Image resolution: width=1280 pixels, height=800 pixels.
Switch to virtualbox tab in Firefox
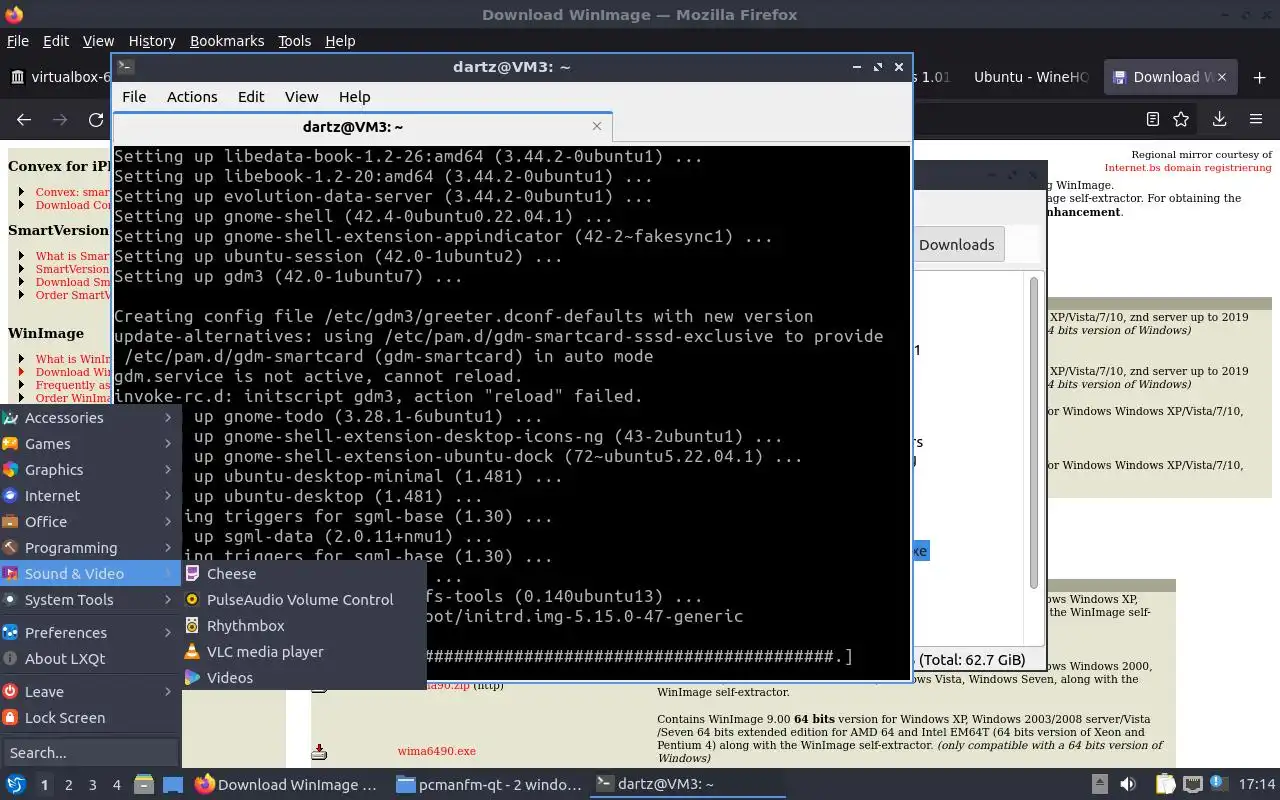click(x=58, y=77)
